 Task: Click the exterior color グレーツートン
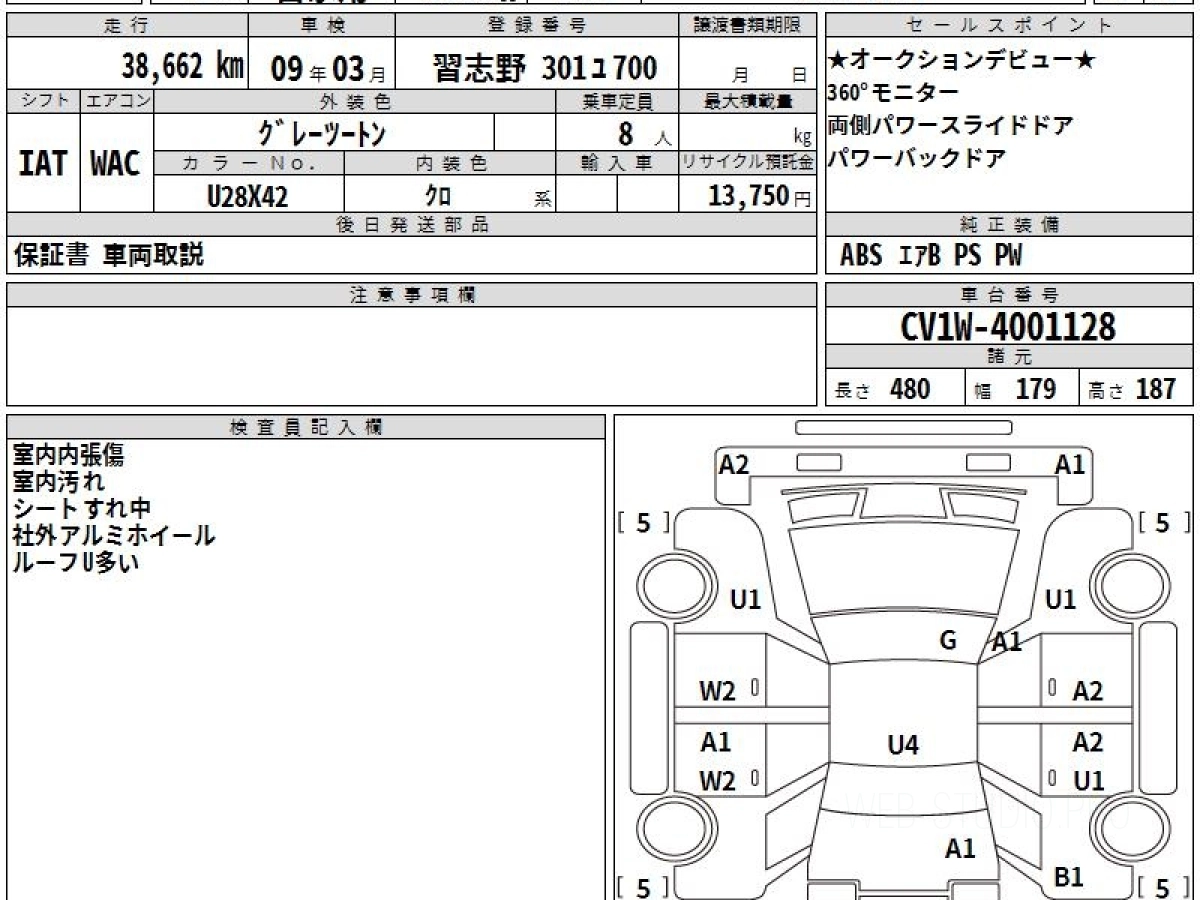coord(323,133)
